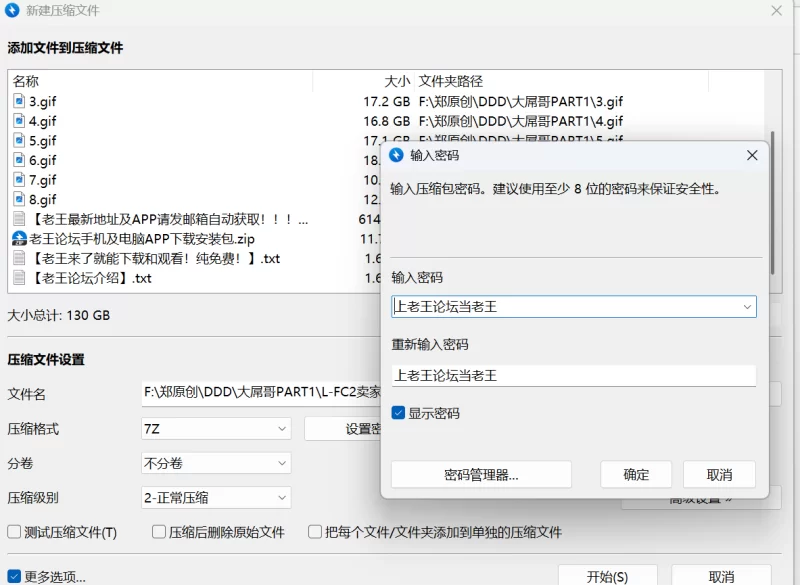Expand the 输入密码 history dropdown arrow

(747, 307)
